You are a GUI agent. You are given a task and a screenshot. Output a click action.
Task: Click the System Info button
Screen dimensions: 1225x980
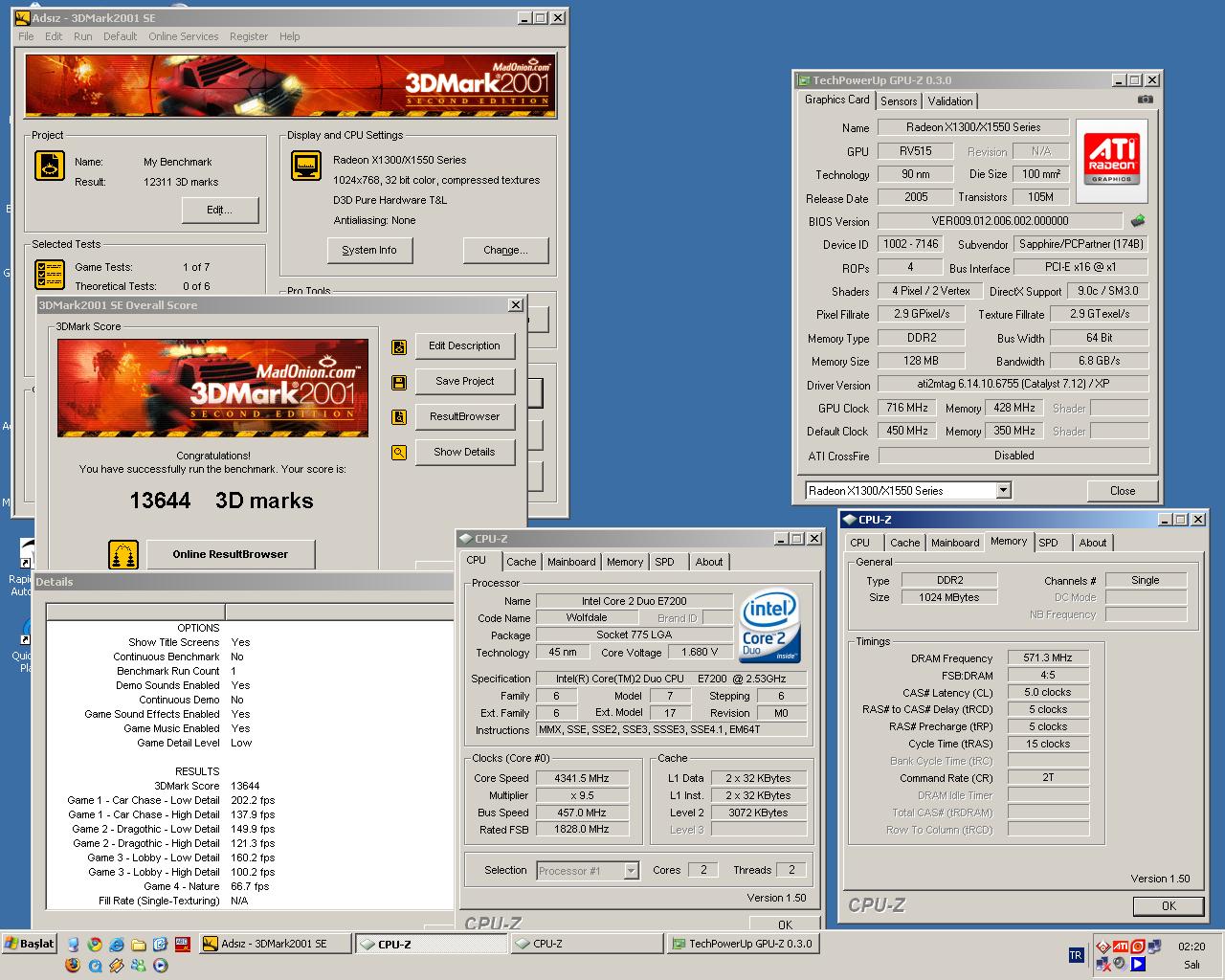[369, 250]
